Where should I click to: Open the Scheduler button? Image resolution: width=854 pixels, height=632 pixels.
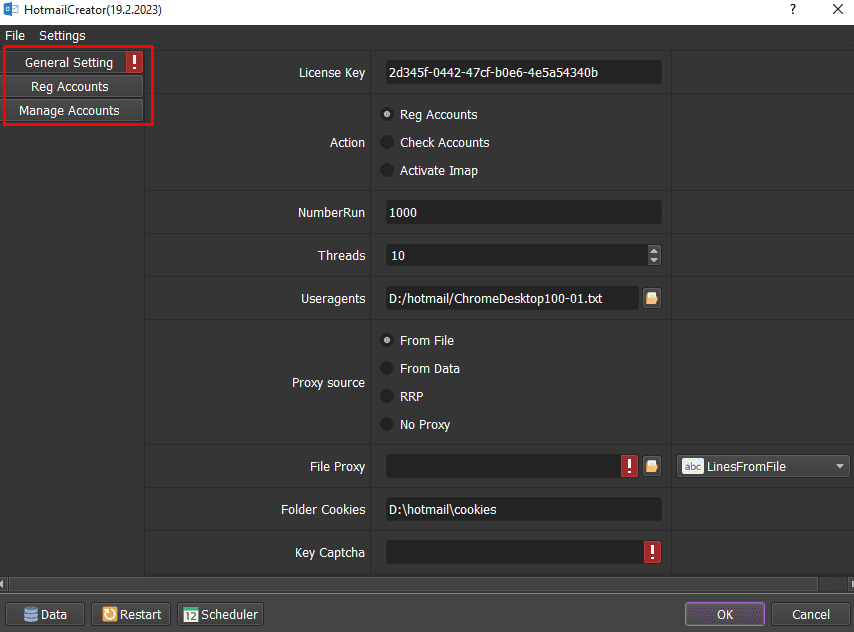[x=221, y=614]
